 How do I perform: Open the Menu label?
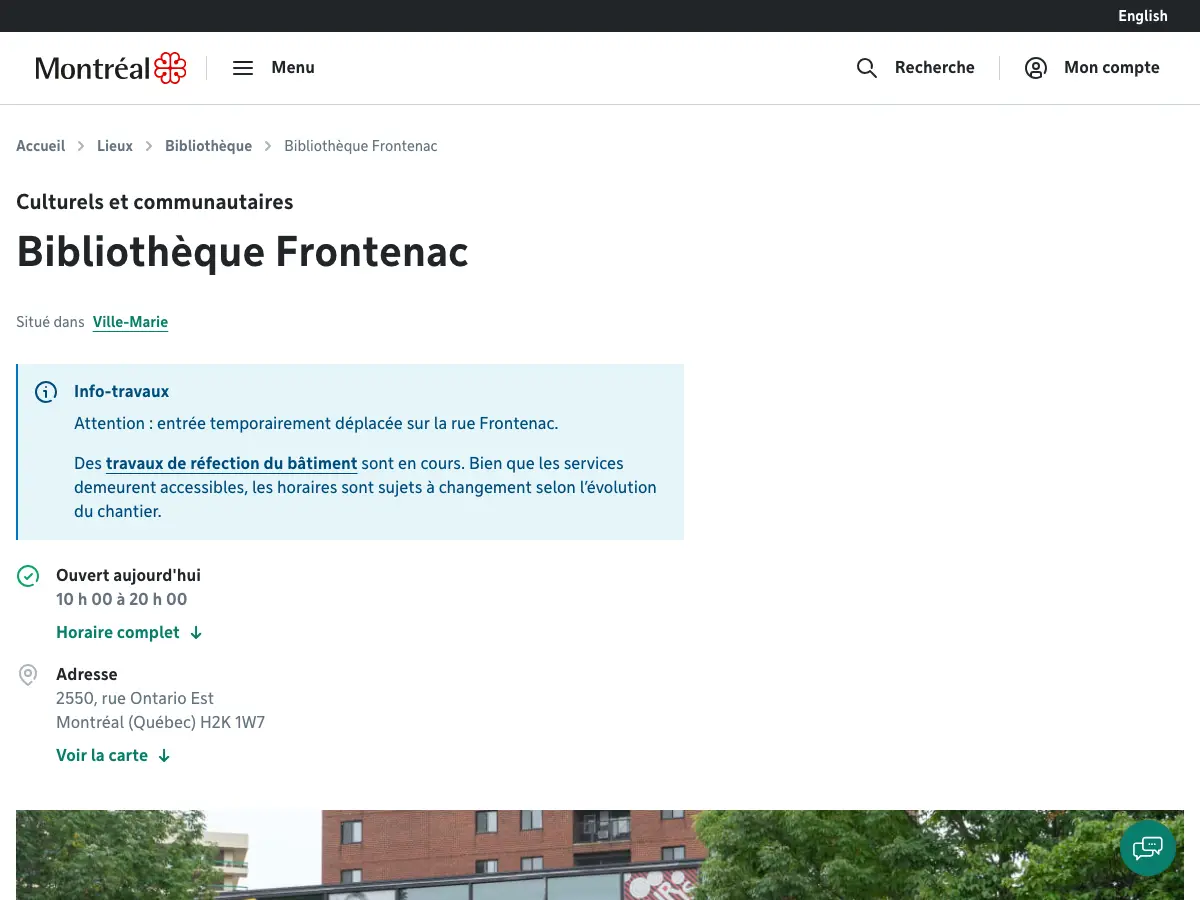coord(293,68)
